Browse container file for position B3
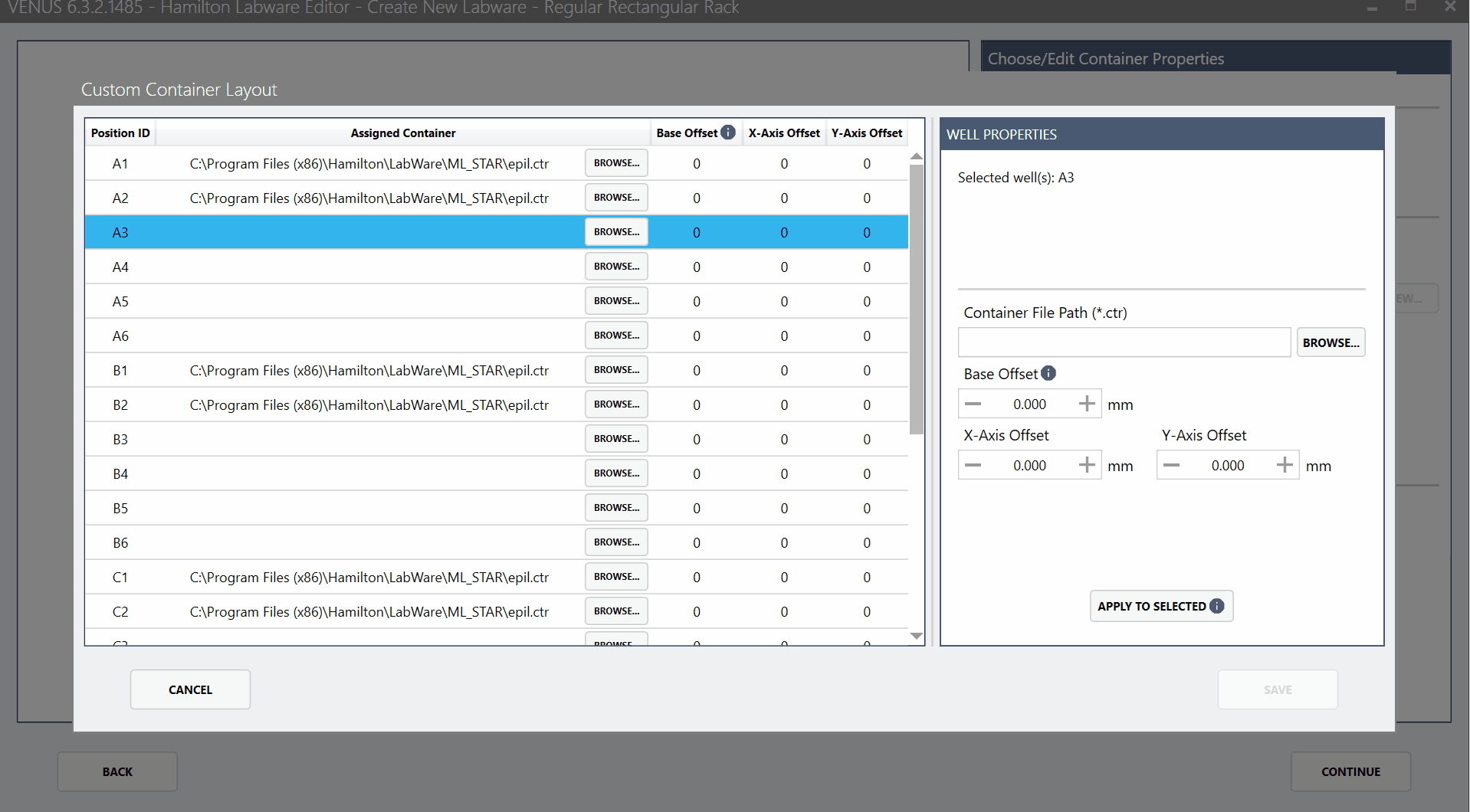The image size is (1470, 812). (x=616, y=439)
